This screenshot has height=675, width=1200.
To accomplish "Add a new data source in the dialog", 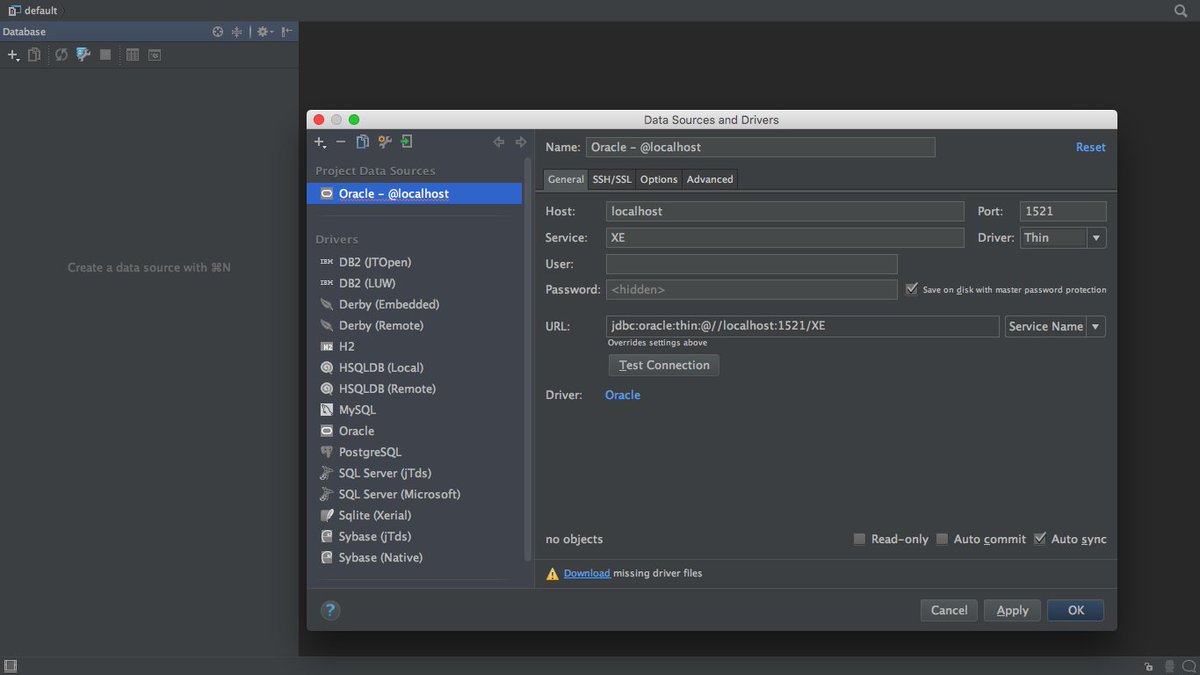I will click(320, 142).
